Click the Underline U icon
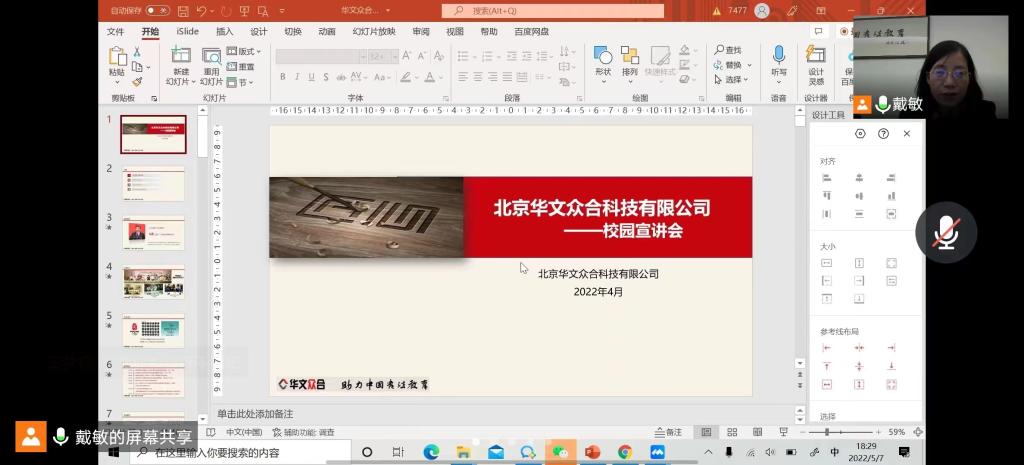1024x465 pixels. click(x=312, y=77)
